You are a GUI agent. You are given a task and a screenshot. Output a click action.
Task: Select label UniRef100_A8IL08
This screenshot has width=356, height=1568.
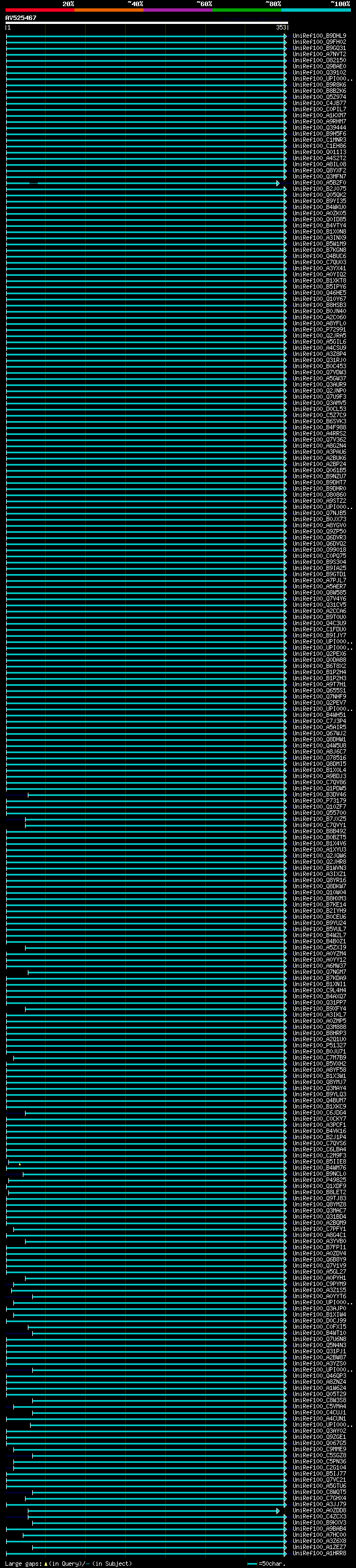point(319,164)
